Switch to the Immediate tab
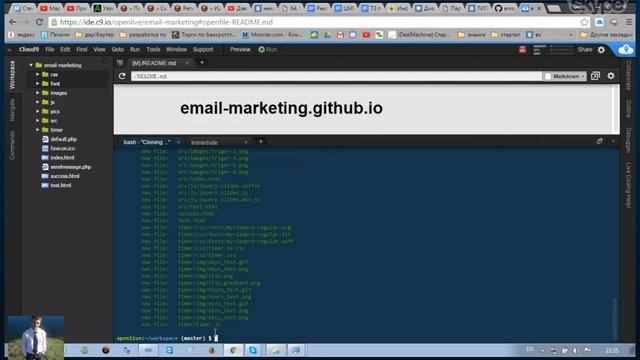The height and width of the screenshot is (360, 640). coord(204,142)
